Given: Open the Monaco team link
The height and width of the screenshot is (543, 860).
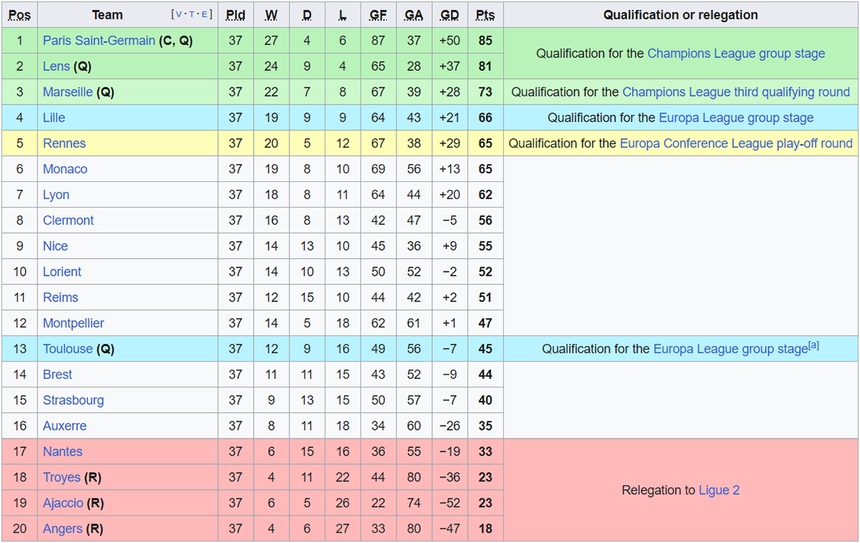Looking at the screenshot, I should pyautogui.click(x=64, y=169).
